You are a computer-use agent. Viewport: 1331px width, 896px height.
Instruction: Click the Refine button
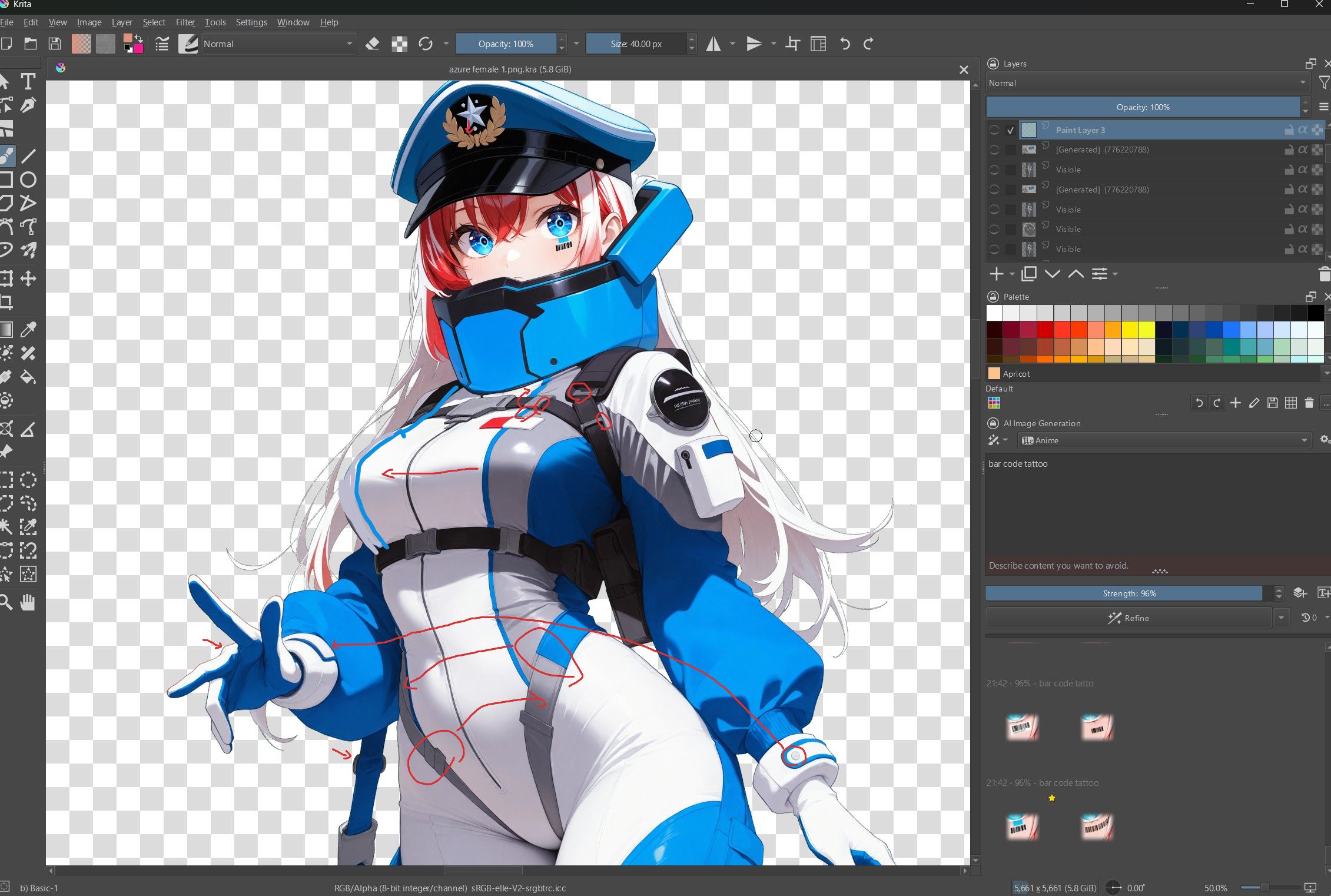tap(1128, 618)
